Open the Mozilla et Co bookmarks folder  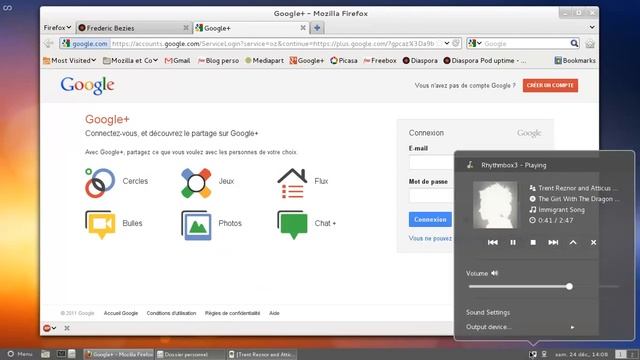pyautogui.click(x=130, y=60)
